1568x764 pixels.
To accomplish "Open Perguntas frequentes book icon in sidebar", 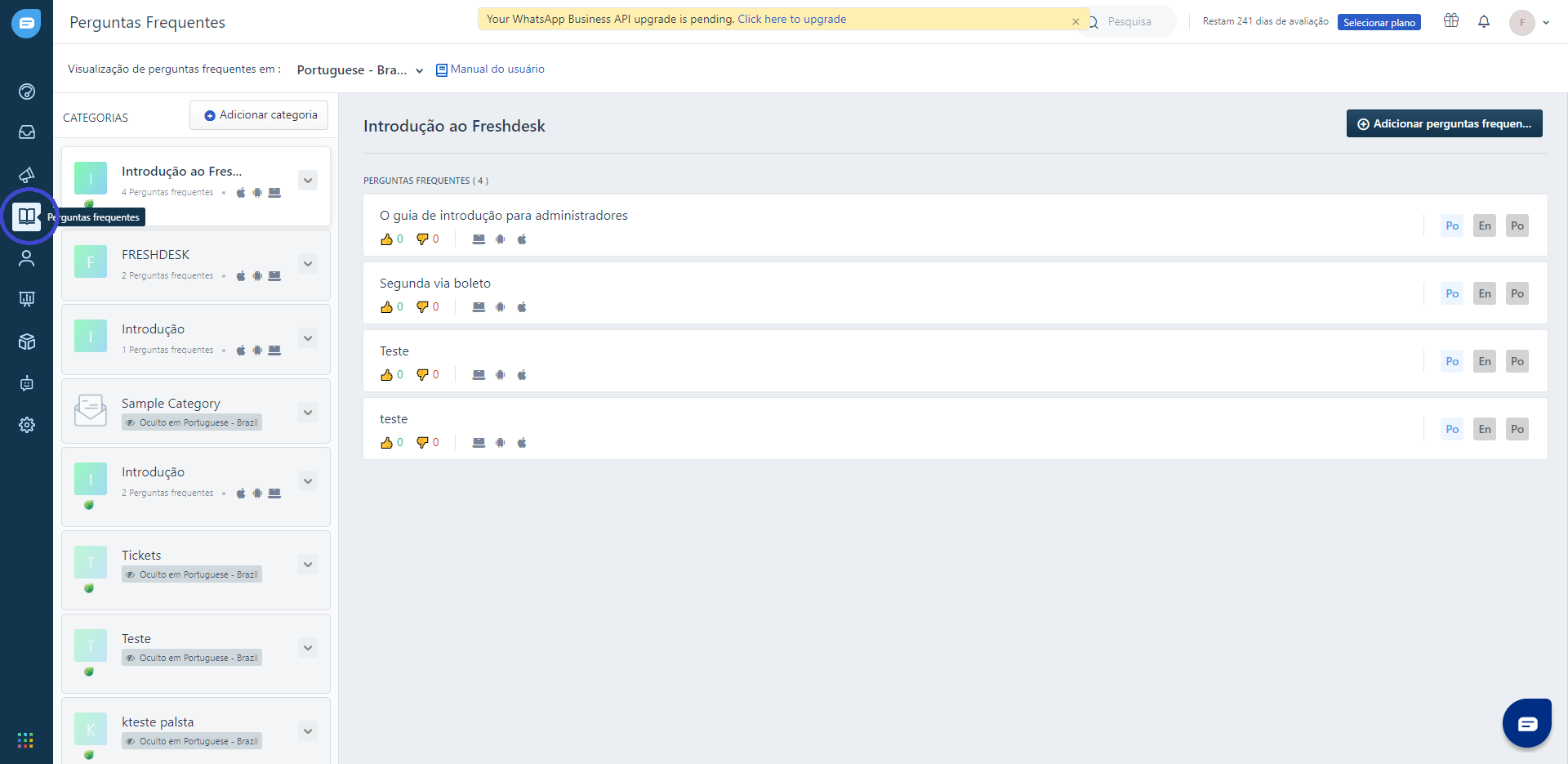I will [x=27, y=217].
